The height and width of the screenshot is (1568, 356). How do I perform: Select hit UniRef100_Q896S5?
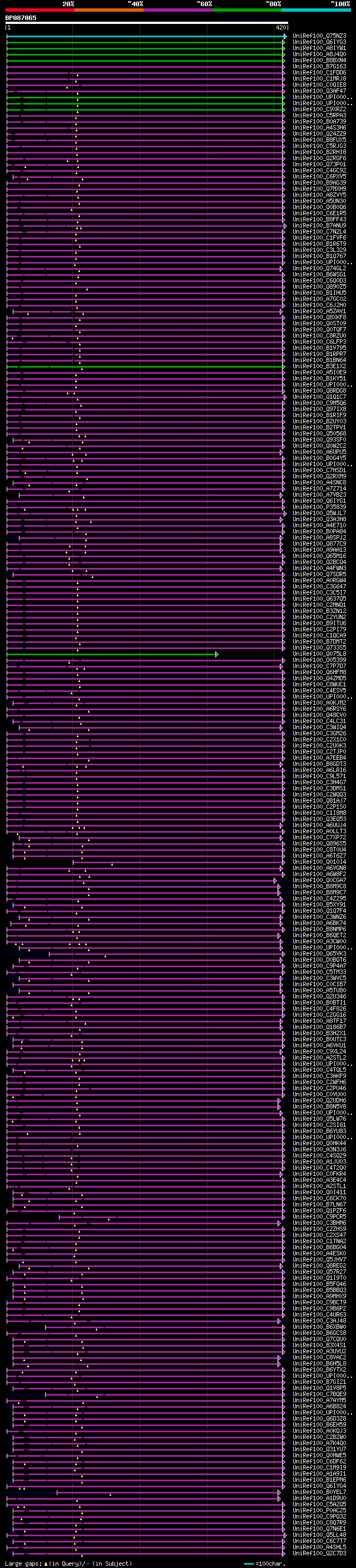click(319, 843)
